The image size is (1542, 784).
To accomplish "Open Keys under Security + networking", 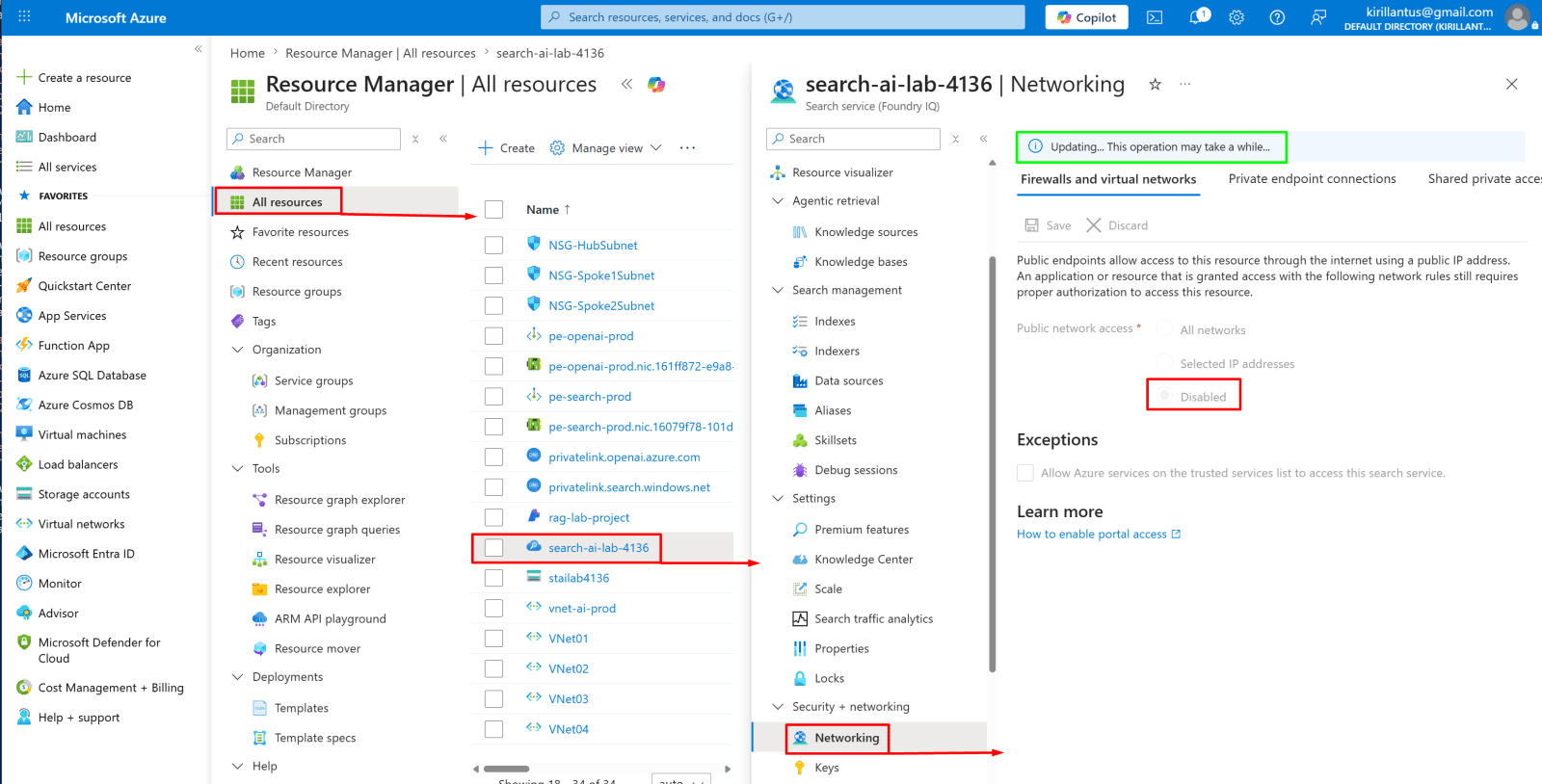I will [x=826, y=768].
